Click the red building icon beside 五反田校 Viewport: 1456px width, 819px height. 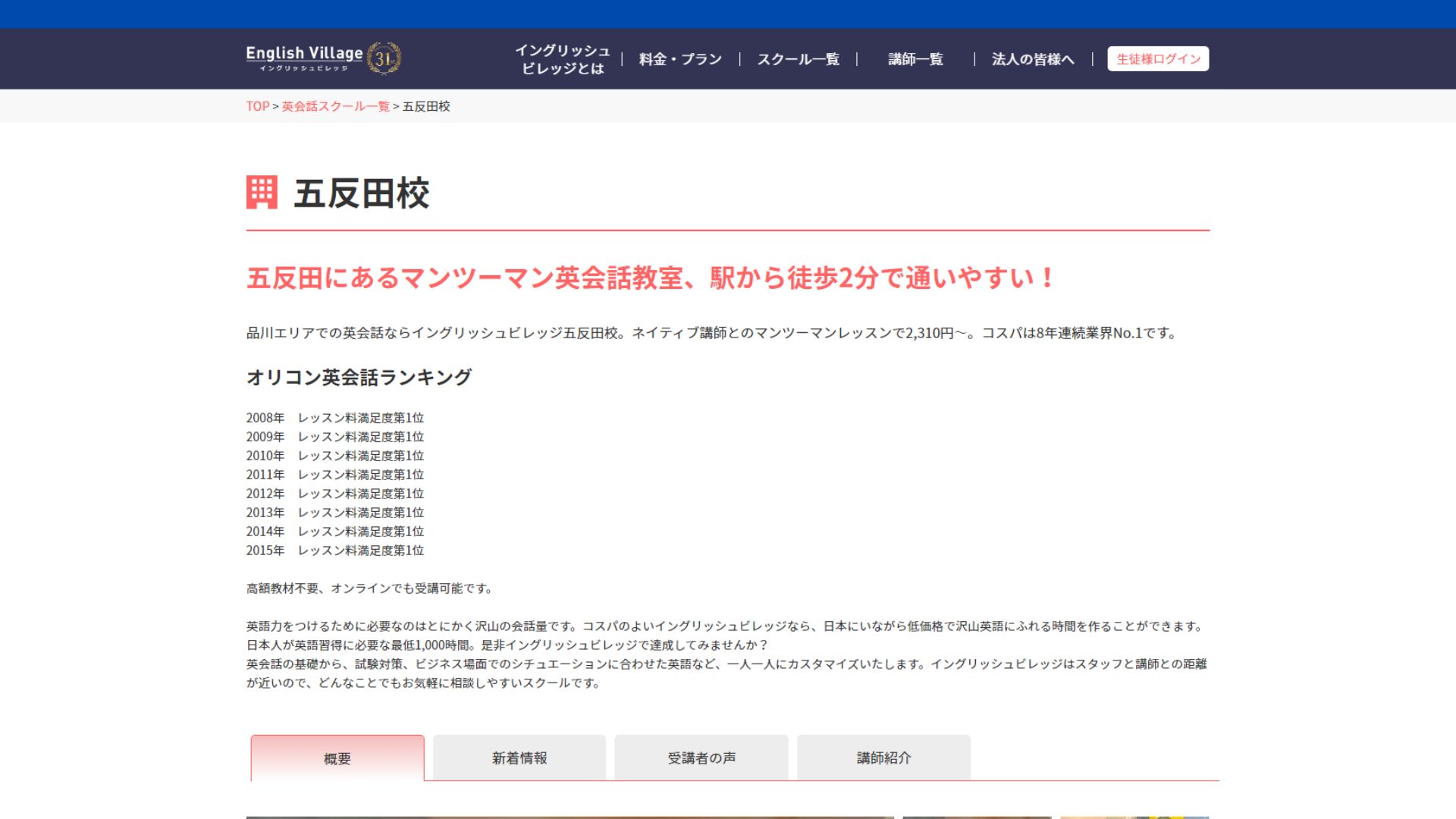tap(262, 193)
